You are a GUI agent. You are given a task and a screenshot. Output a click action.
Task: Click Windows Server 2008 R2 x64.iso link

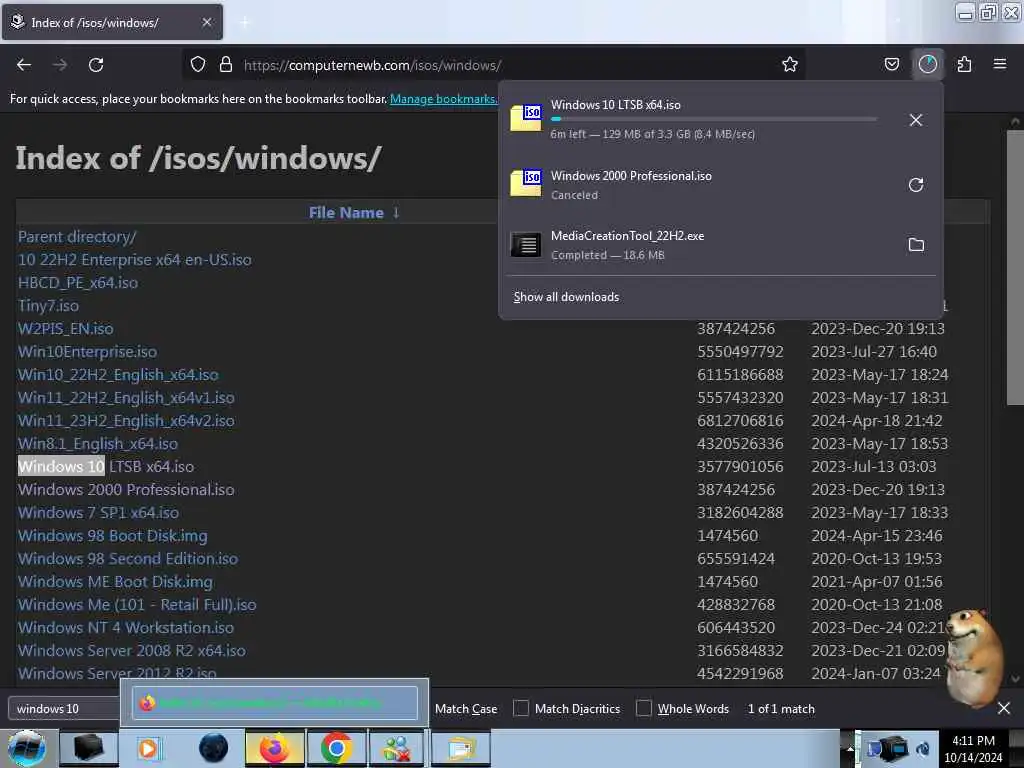tap(132, 650)
